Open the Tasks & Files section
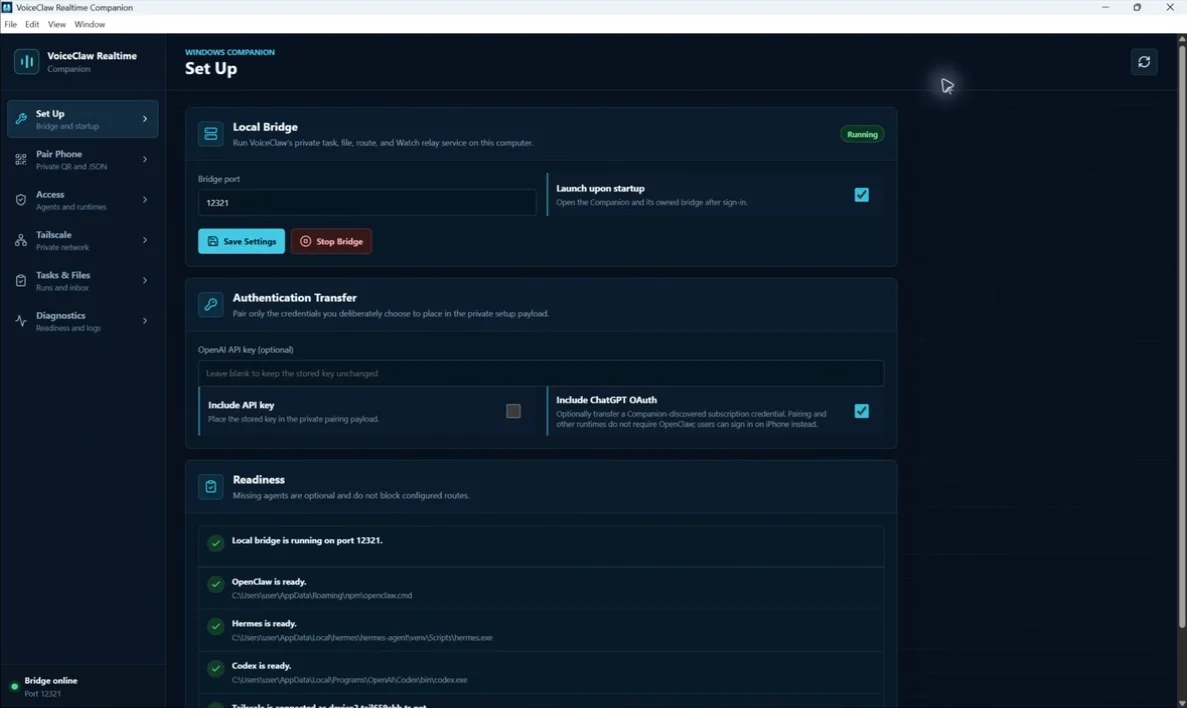Image resolution: width=1187 pixels, height=708 pixels. click(x=83, y=280)
